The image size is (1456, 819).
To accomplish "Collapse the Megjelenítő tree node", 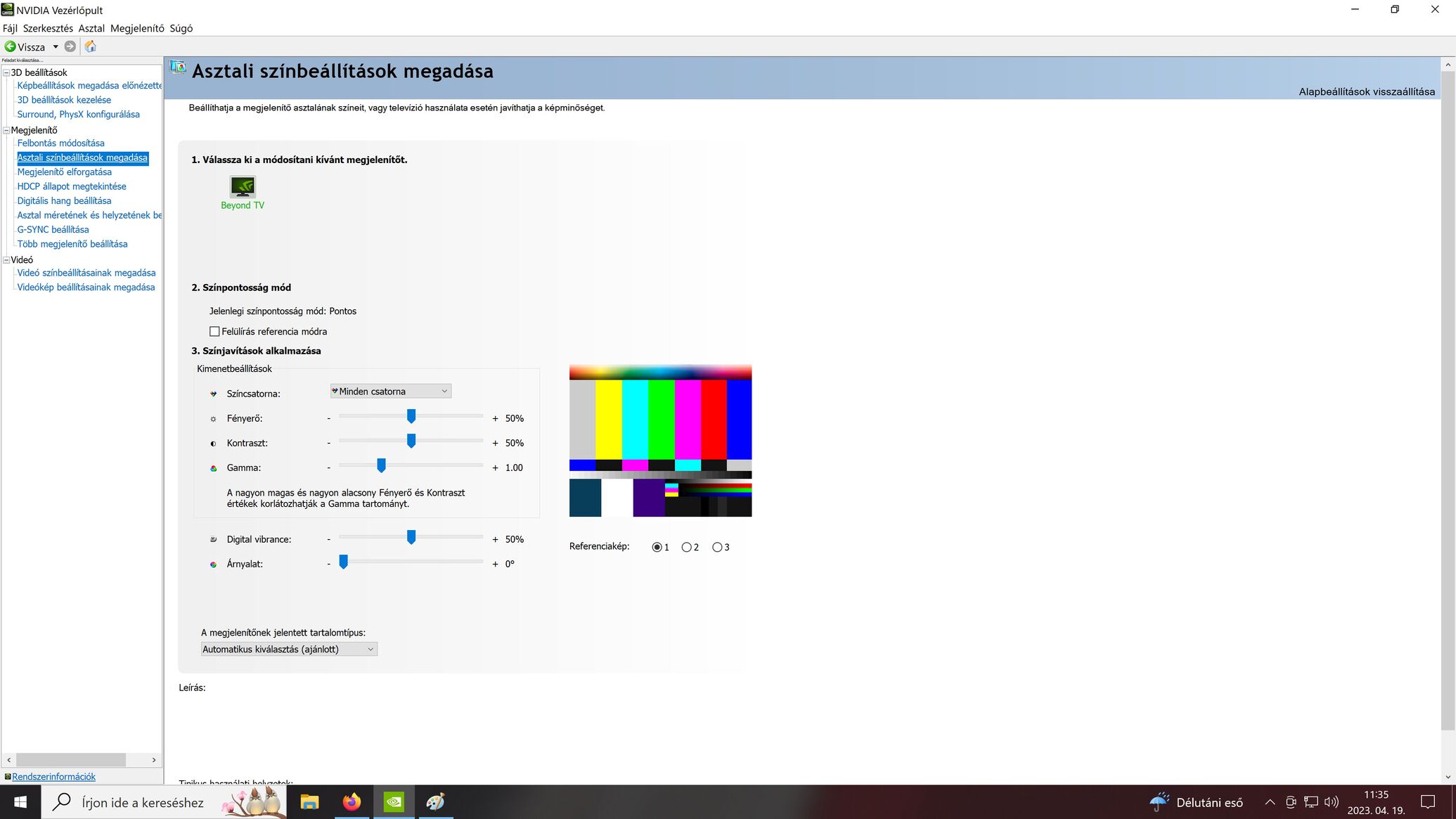I will pyautogui.click(x=6, y=130).
